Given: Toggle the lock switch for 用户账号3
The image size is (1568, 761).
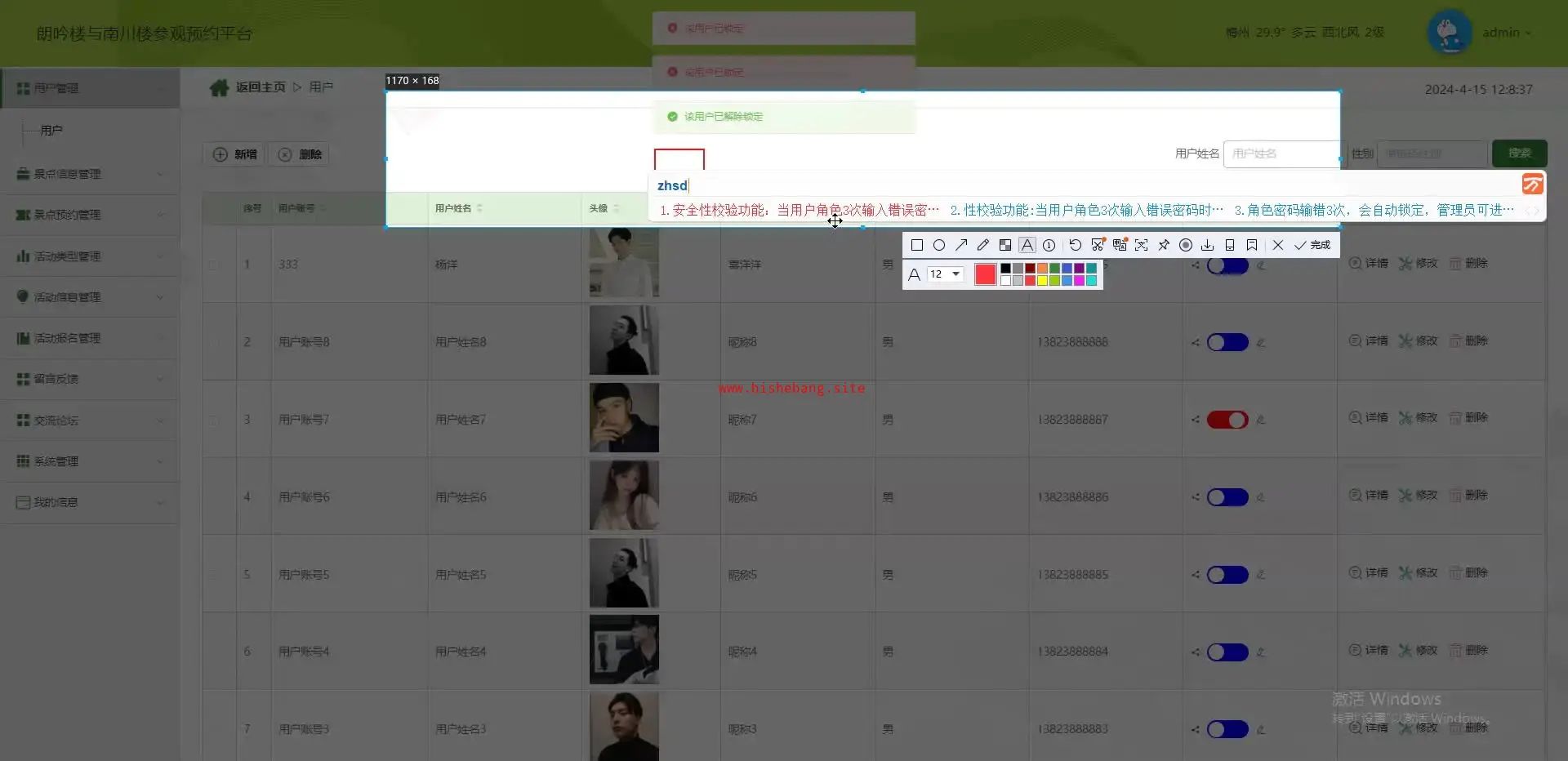Looking at the screenshot, I should tap(1227, 729).
